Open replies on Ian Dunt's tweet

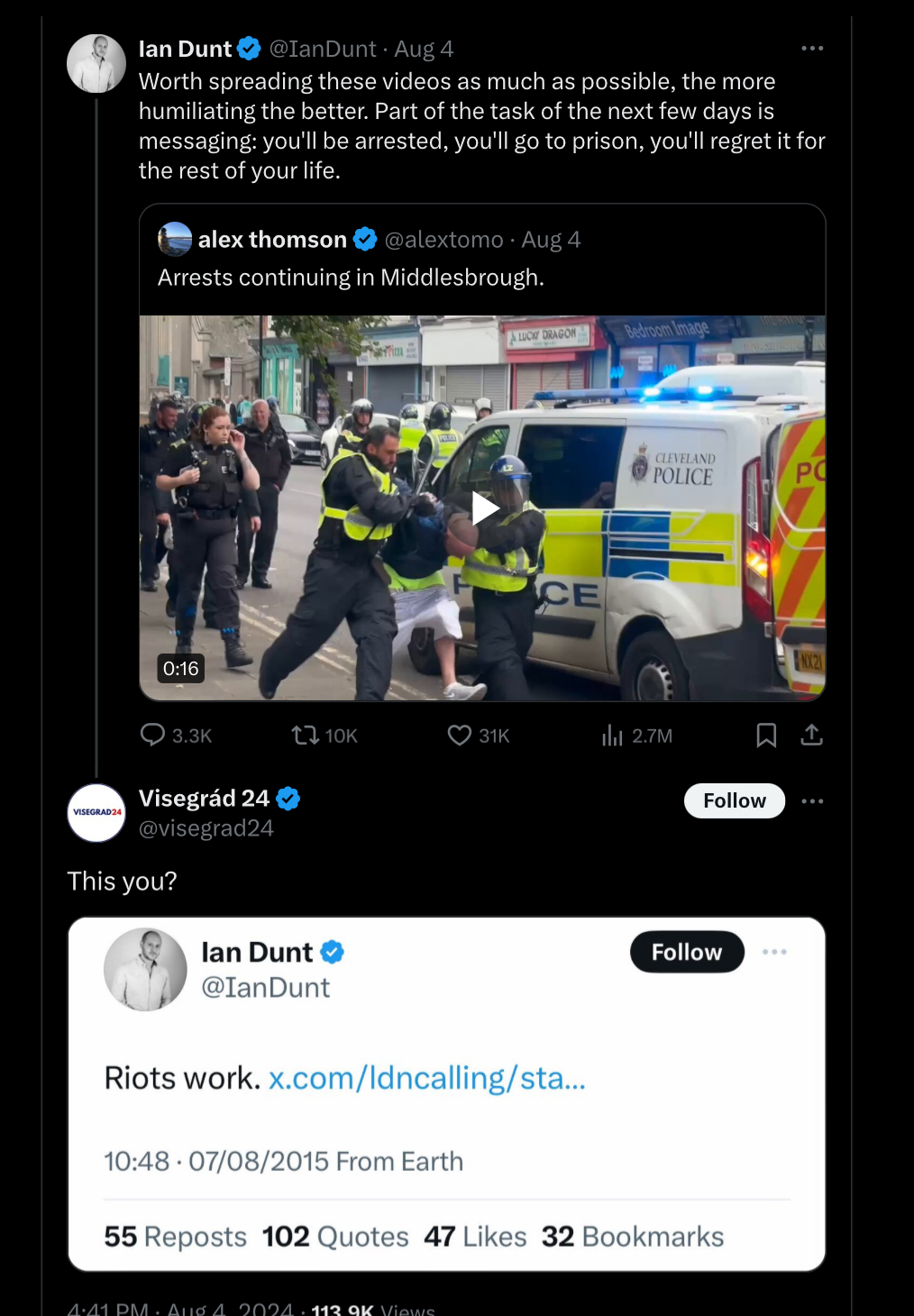176,736
